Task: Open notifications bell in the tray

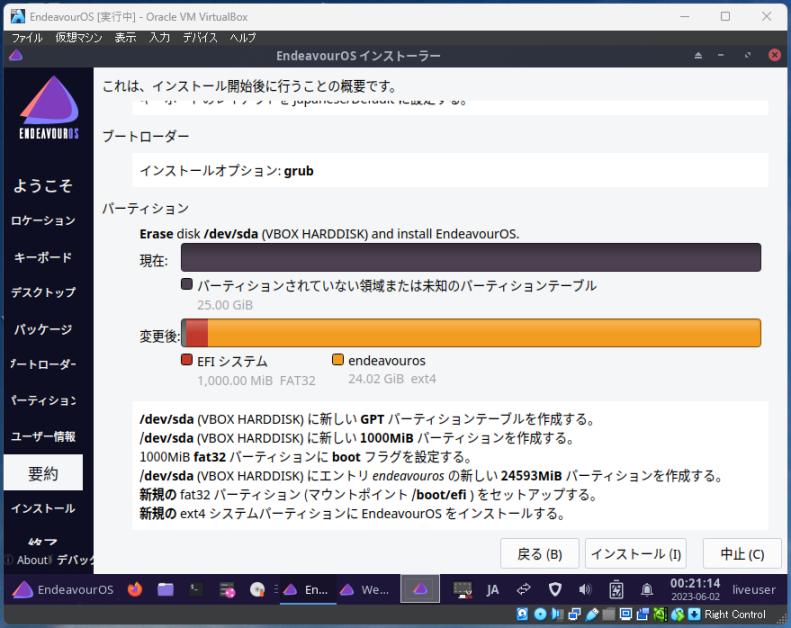Action: pyautogui.click(x=647, y=589)
